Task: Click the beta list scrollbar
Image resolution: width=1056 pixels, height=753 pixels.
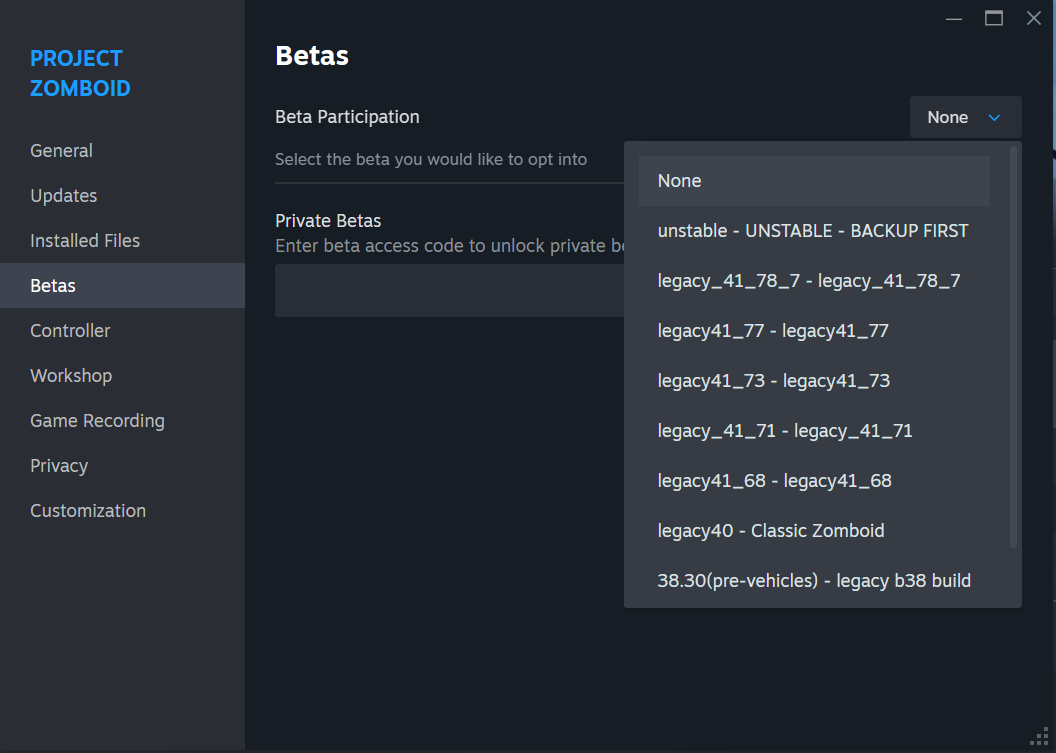Action: click(1013, 345)
